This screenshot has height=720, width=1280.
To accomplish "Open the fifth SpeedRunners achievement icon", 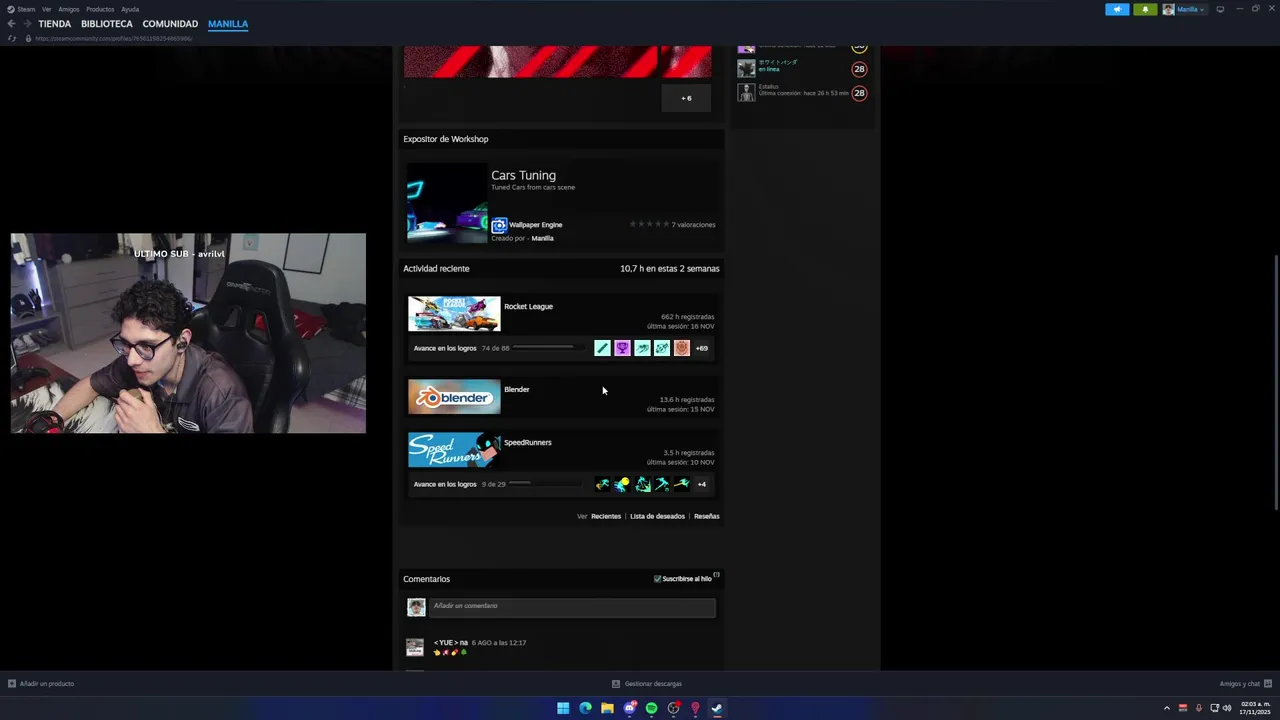I will 682,484.
